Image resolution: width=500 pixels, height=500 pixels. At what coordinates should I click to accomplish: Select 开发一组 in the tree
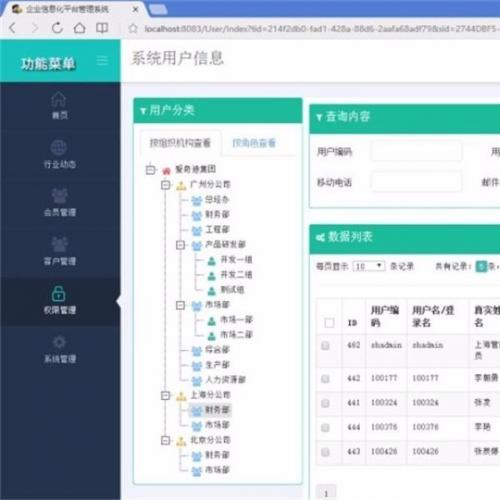[x=236, y=260]
